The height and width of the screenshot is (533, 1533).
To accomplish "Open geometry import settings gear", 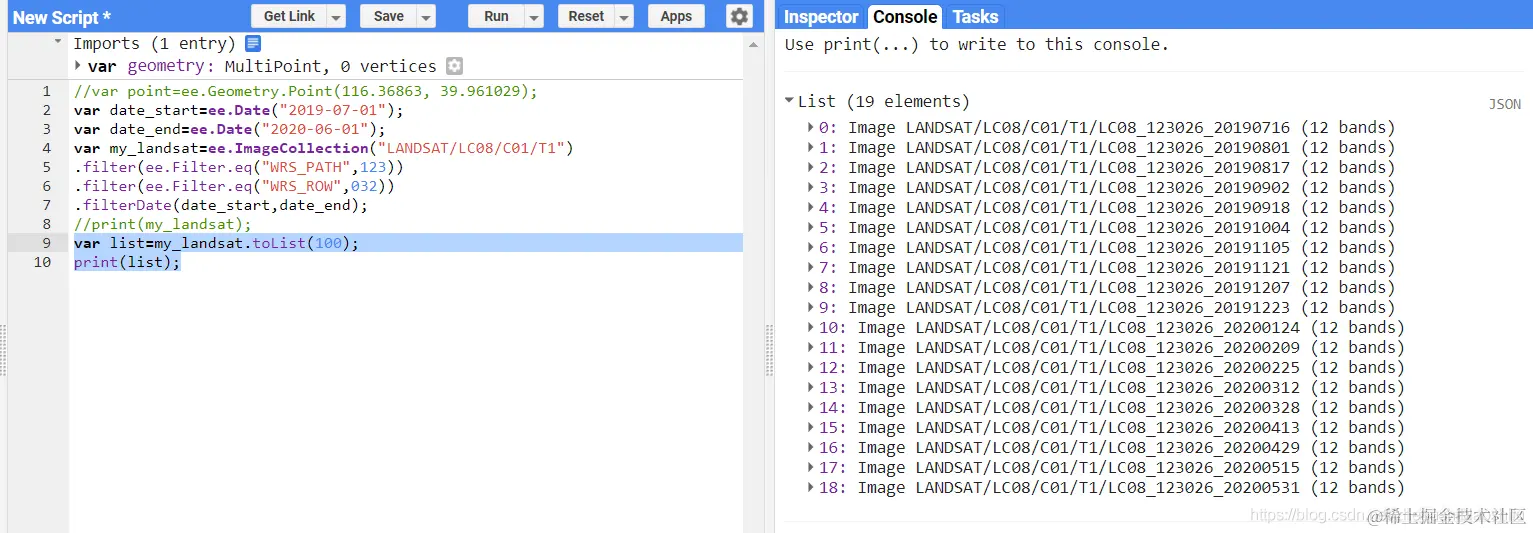I will [454, 66].
